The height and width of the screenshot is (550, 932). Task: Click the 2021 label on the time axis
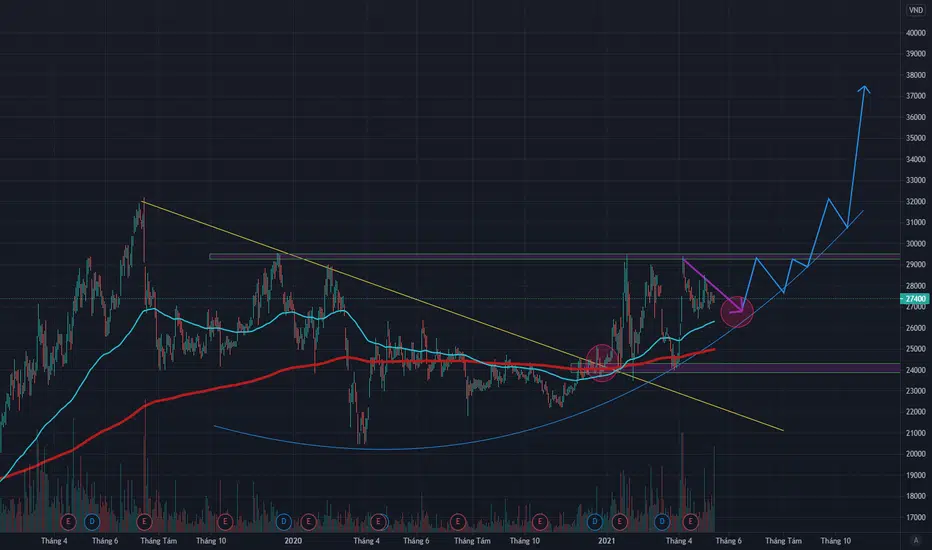[606, 540]
